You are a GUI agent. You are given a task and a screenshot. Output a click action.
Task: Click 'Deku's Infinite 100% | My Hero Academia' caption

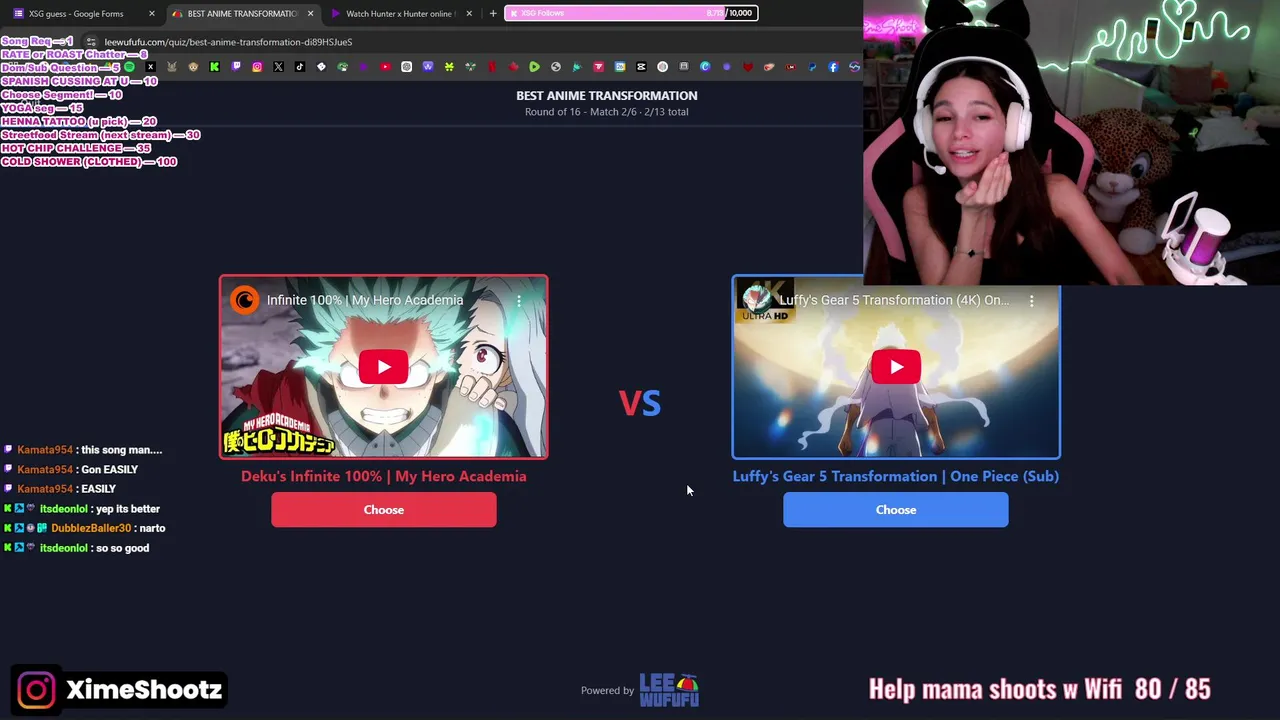click(384, 476)
